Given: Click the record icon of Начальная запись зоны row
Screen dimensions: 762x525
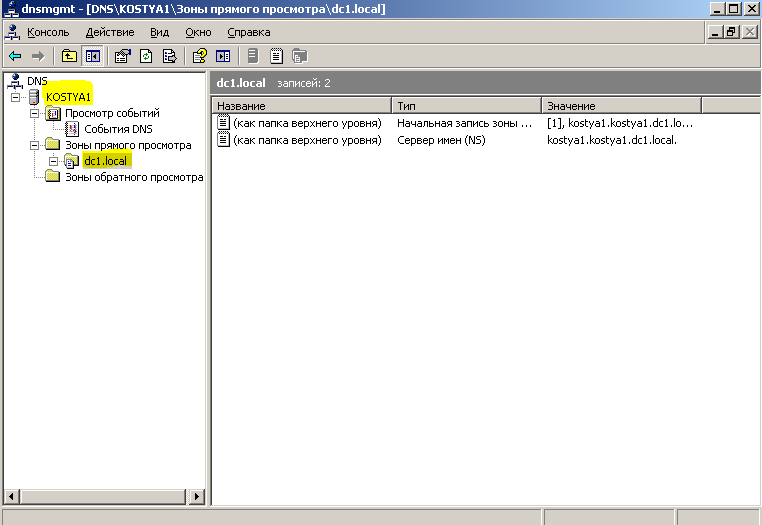Looking at the screenshot, I should (x=223, y=122).
